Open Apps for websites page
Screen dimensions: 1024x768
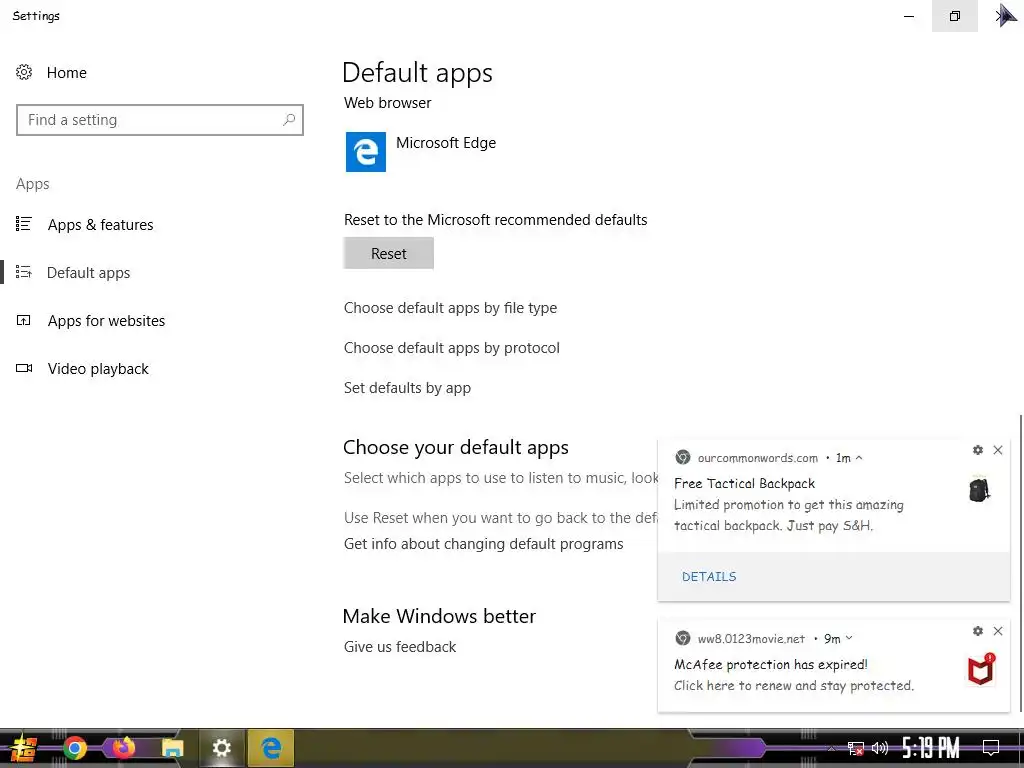[x=106, y=321]
